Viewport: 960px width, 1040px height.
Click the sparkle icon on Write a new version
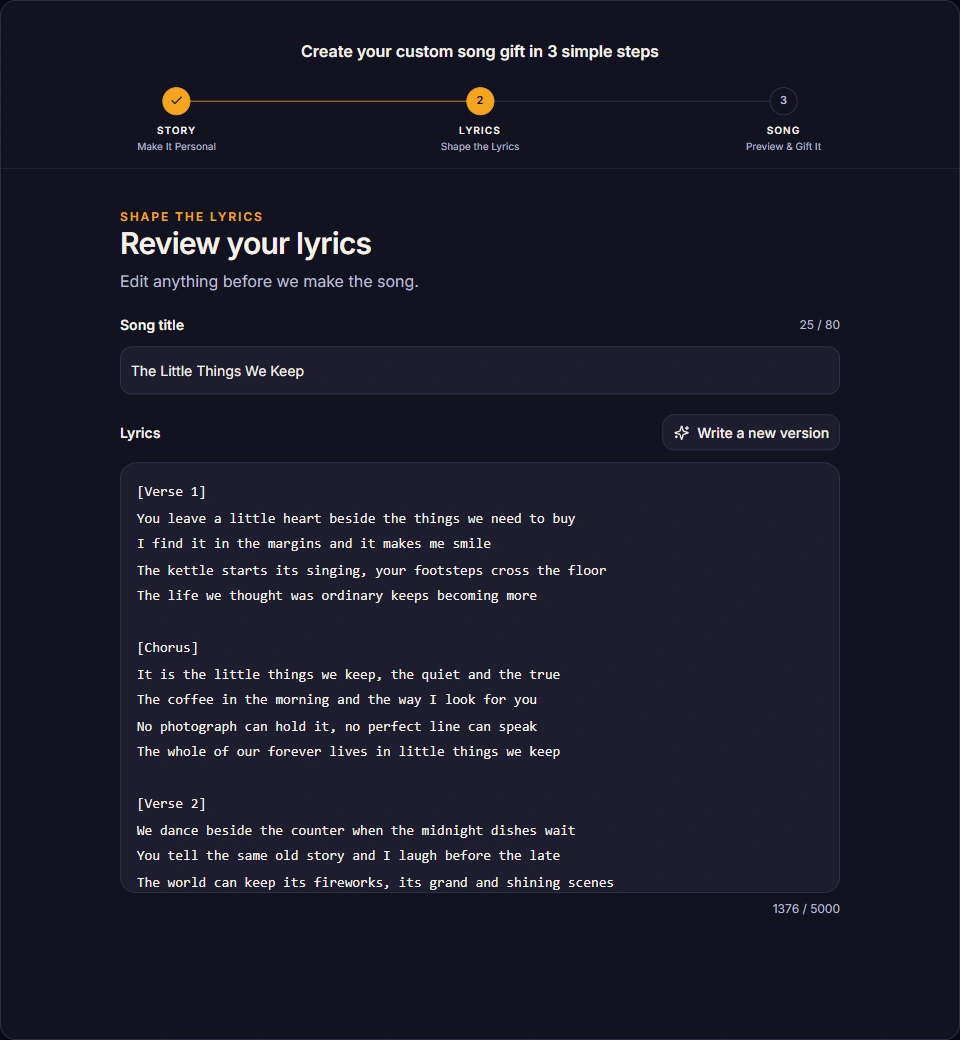tap(681, 433)
